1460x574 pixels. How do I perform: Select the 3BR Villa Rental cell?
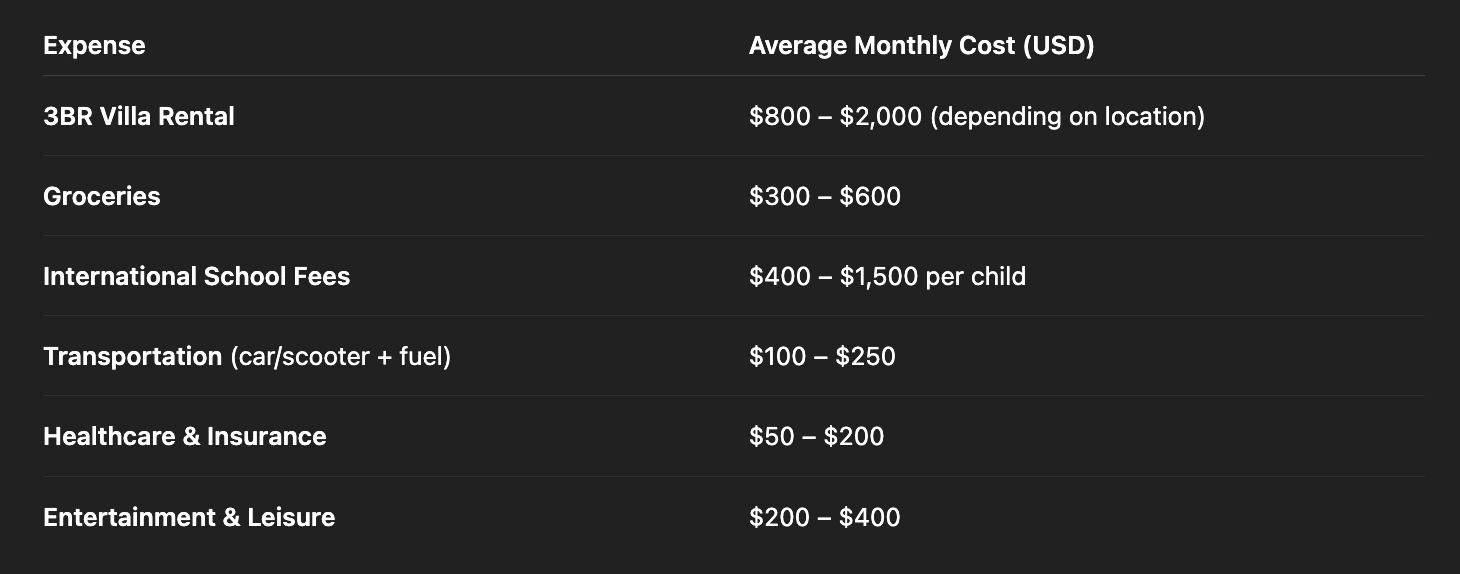(x=139, y=116)
